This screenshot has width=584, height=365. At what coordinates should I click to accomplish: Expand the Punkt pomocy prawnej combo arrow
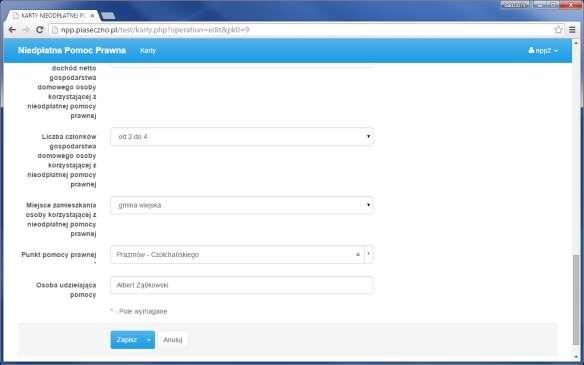(369, 254)
